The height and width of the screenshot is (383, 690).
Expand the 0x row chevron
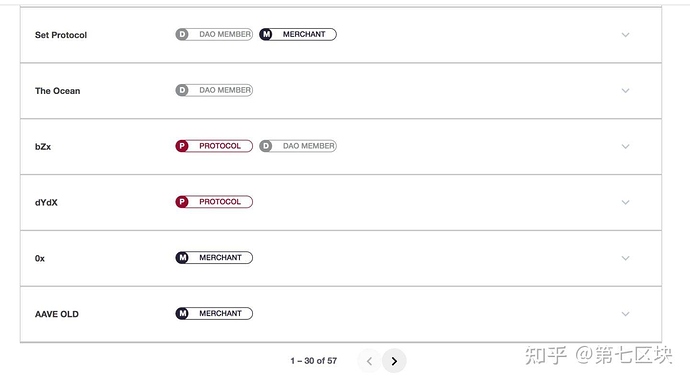[x=625, y=258]
